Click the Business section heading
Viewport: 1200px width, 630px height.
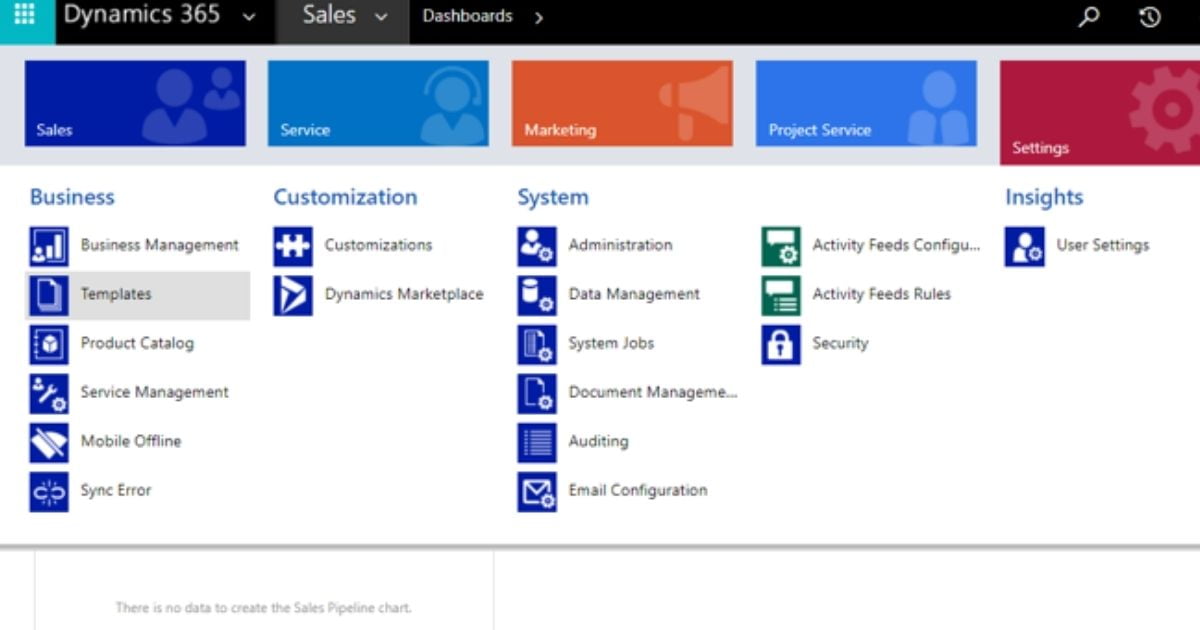(x=72, y=197)
